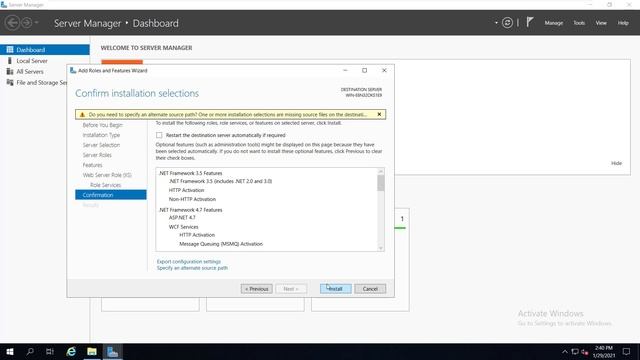Open the taskbar search
The width and height of the screenshot is (640, 360).
[30, 351]
